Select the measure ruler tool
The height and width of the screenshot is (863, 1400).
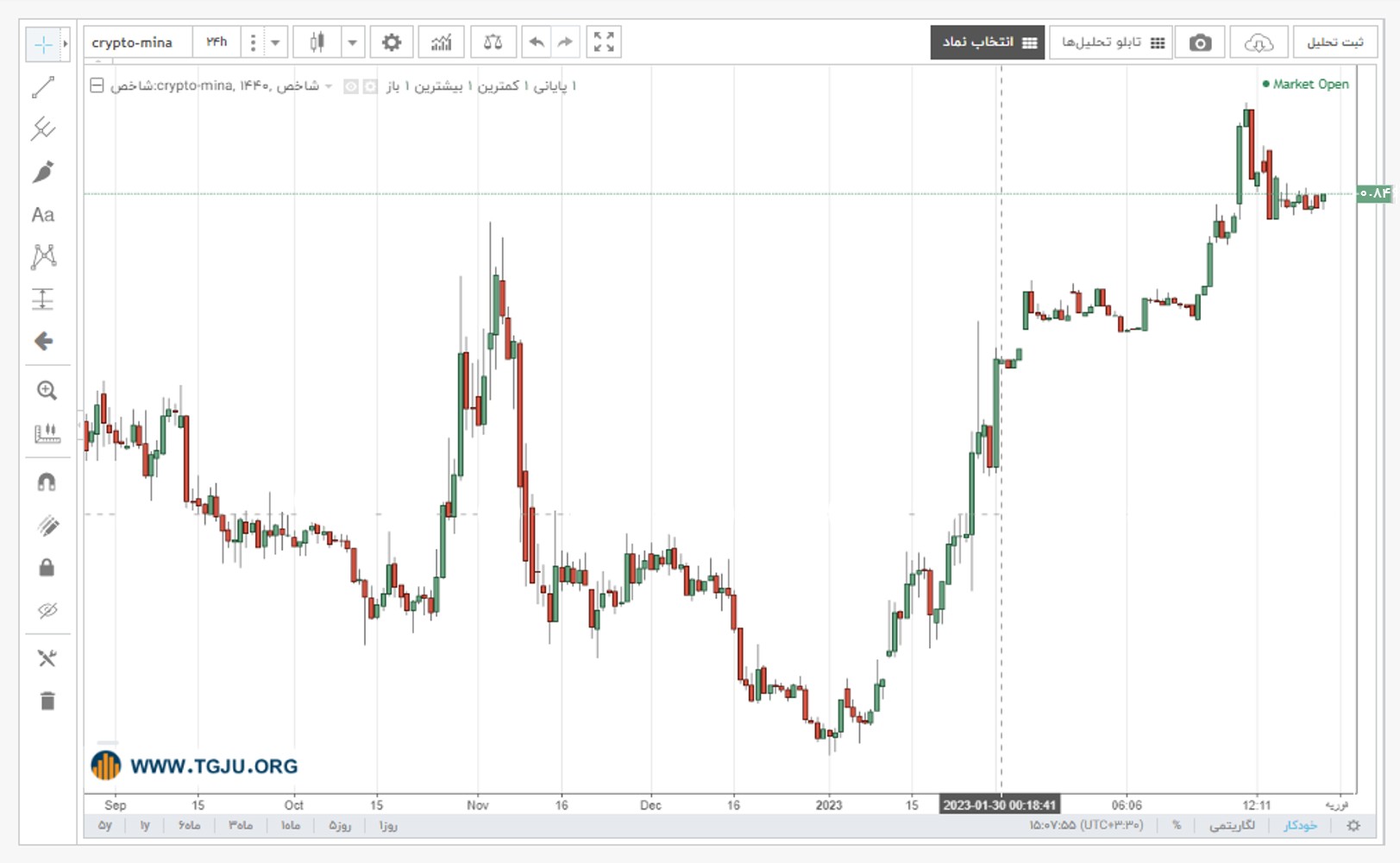47,433
